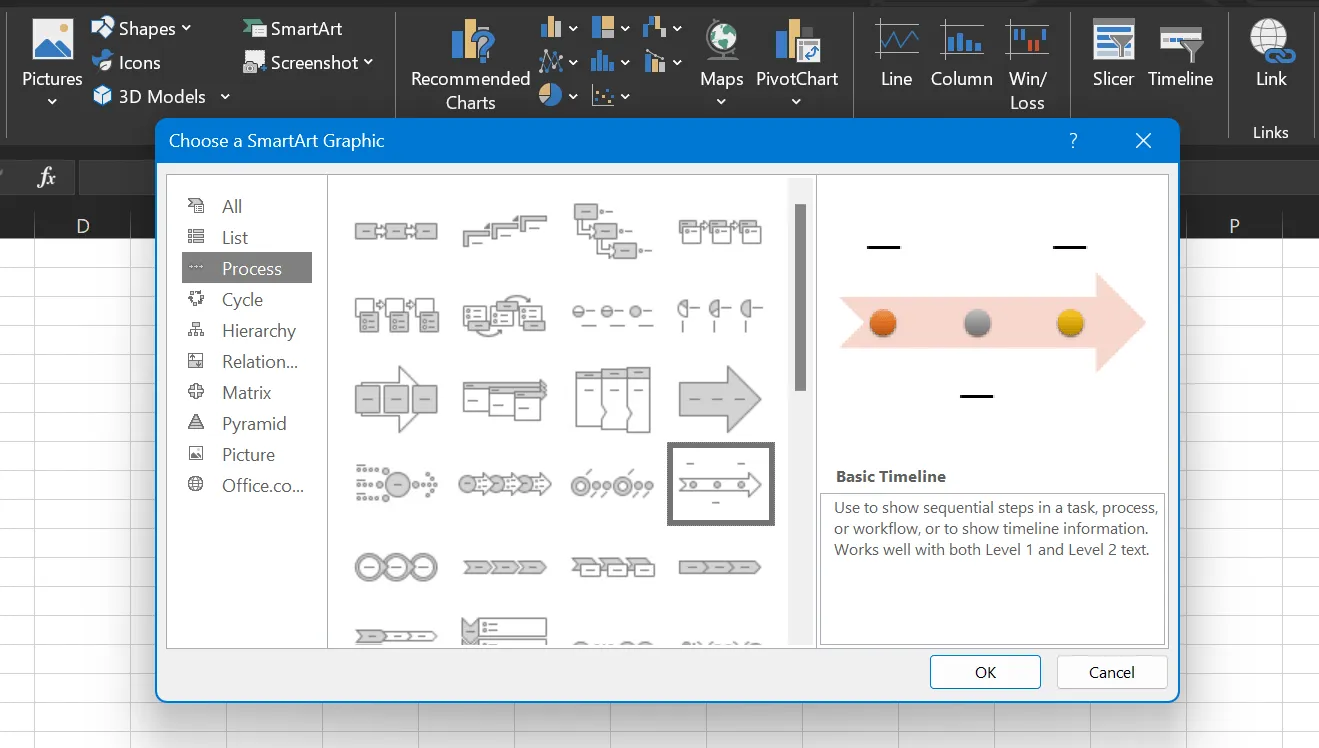The width and height of the screenshot is (1319, 748).
Task: Select the large right arrow process layout
Action: (x=720, y=399)
